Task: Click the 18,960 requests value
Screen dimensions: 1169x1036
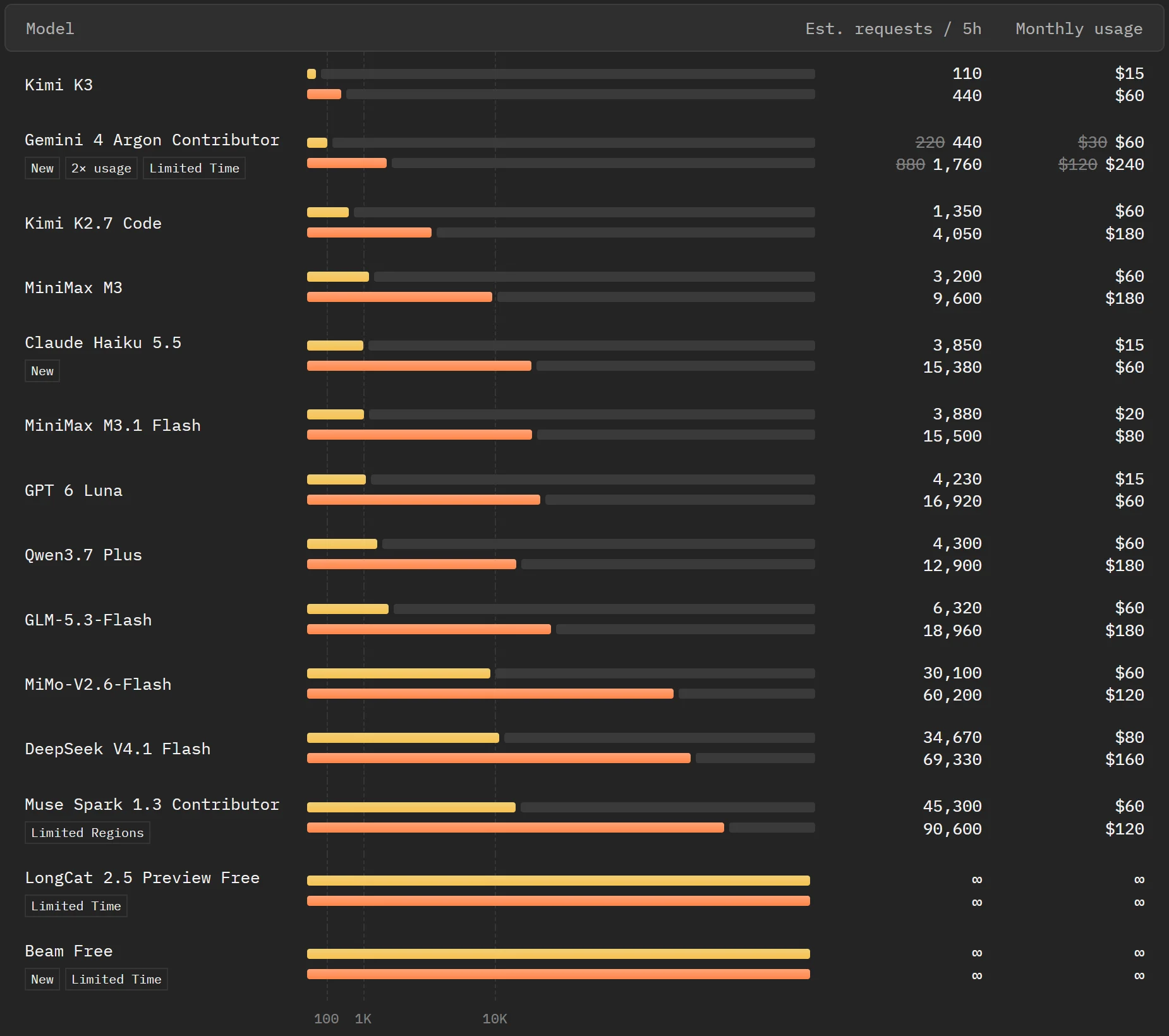Action: pyautogui.click(x=952, y=630)
